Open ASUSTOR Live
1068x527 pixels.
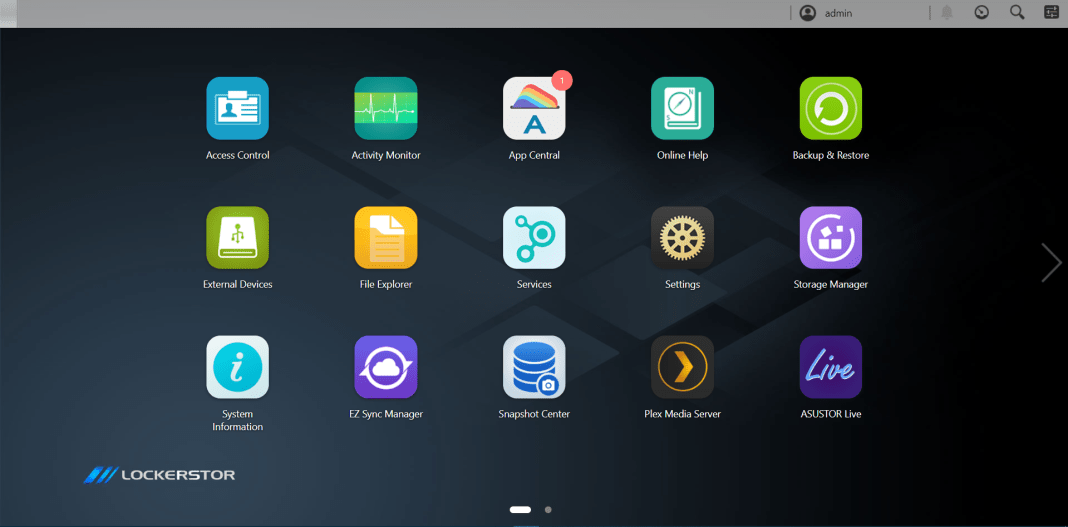click(x=831, y=367)
